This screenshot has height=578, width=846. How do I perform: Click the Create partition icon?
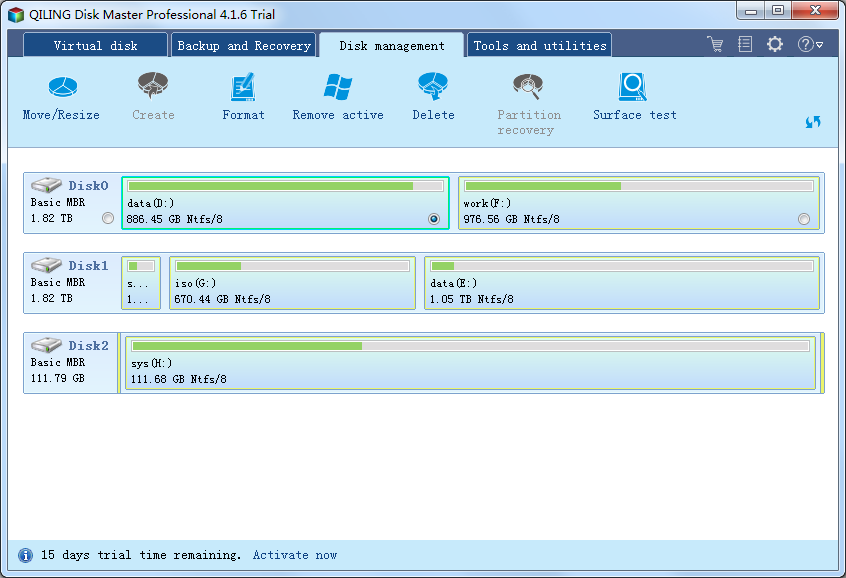(x=153, y=86)
